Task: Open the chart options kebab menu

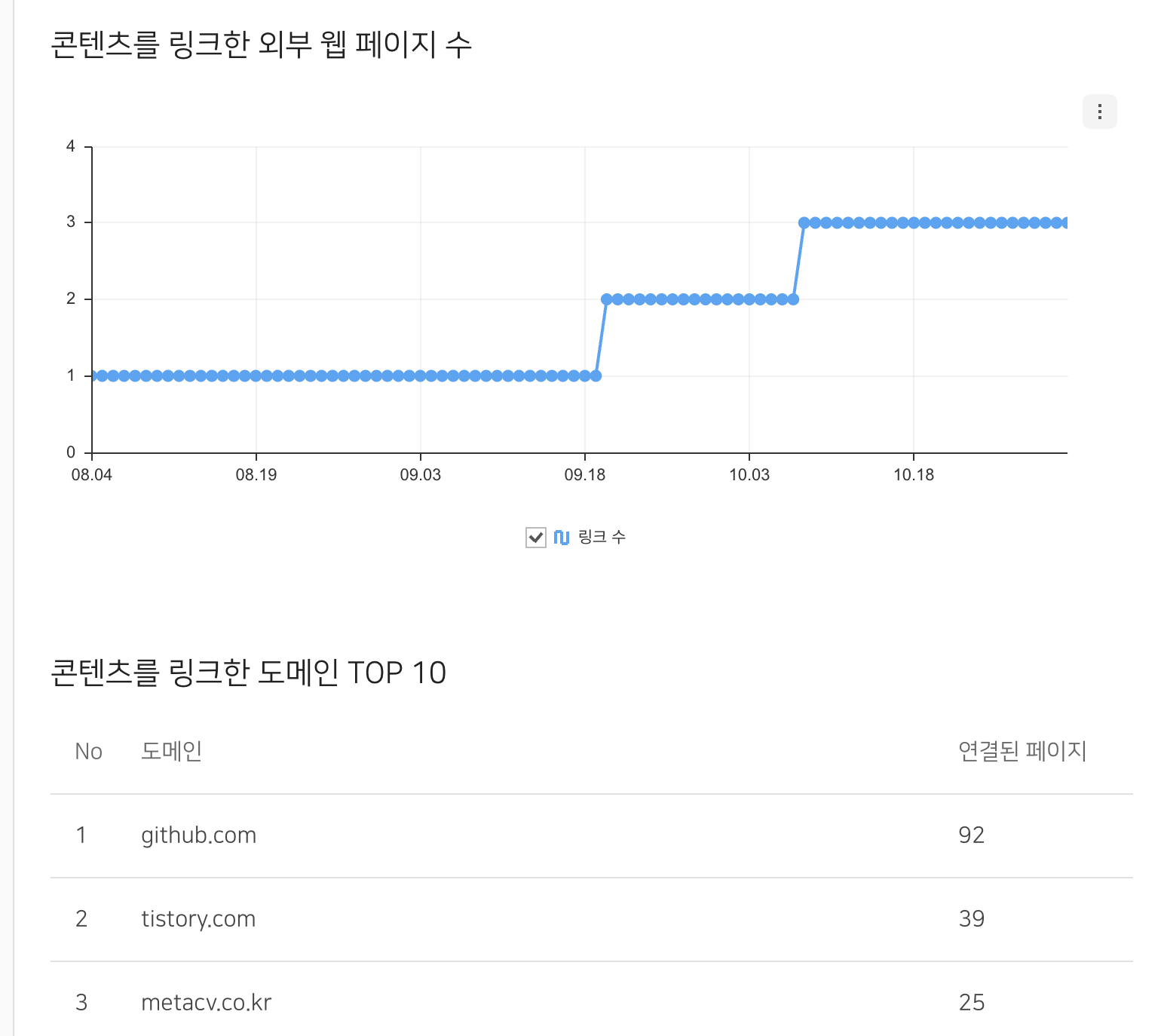Action: (x=1099, y=112)
